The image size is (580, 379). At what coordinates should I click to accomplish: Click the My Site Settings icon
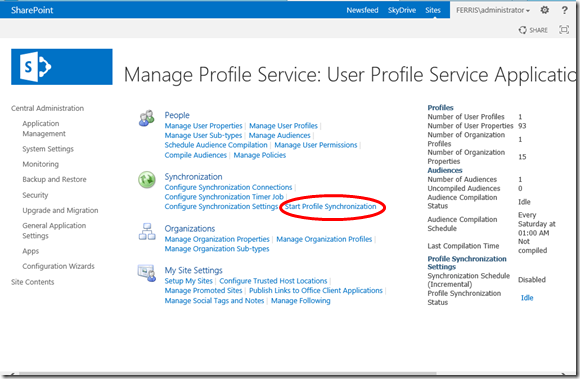[147, 273]
